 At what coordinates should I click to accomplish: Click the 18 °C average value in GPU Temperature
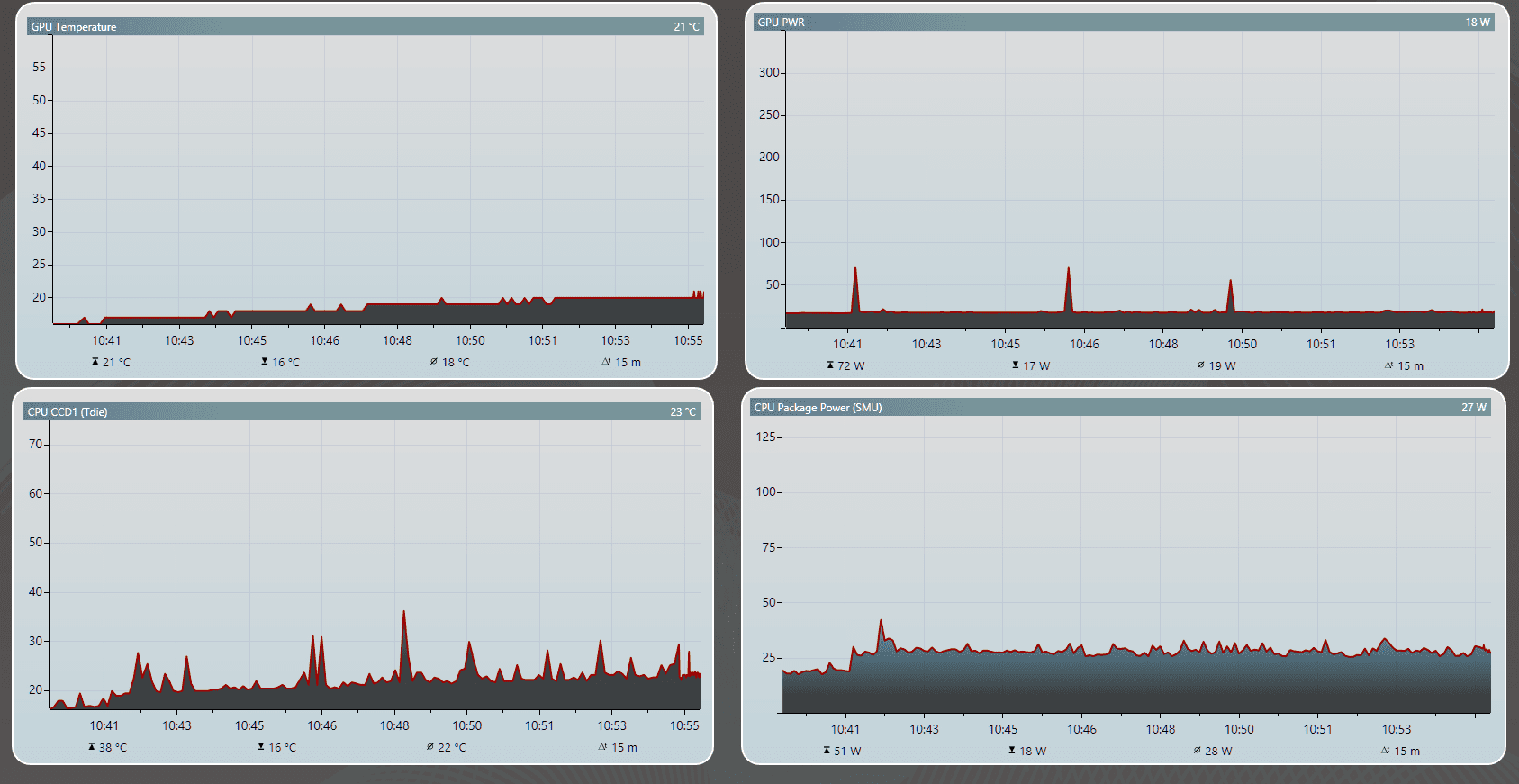click(456, 363)
